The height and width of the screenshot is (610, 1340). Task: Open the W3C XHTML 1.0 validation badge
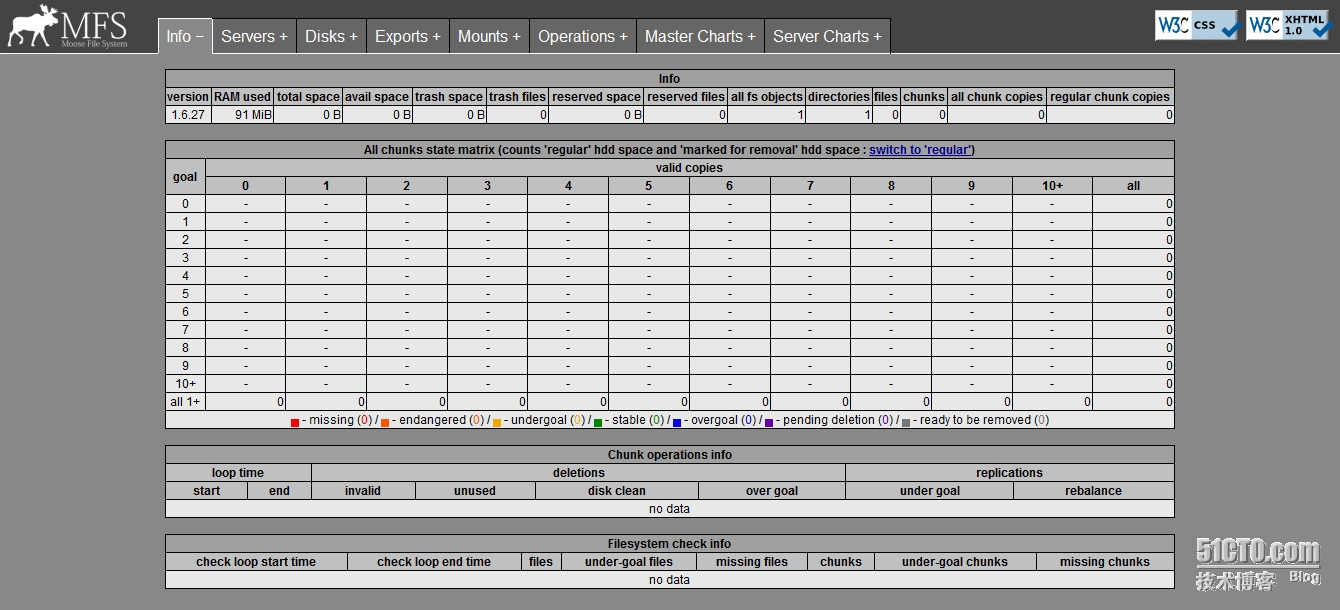(x=1287, y=25)
